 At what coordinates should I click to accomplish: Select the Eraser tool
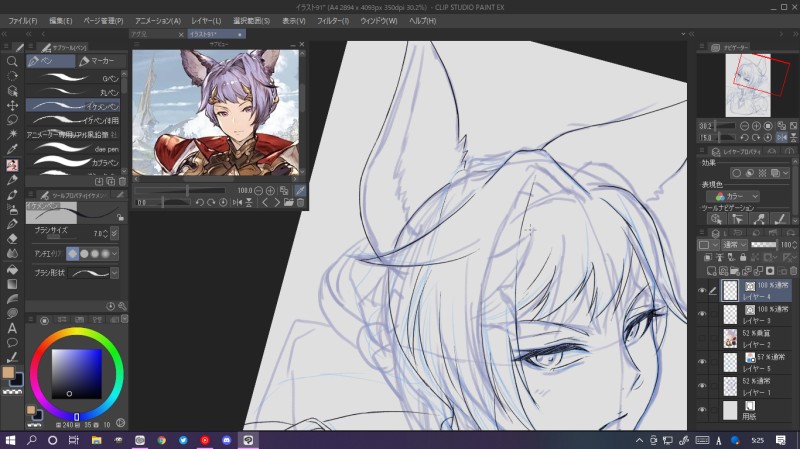(12, 238)
